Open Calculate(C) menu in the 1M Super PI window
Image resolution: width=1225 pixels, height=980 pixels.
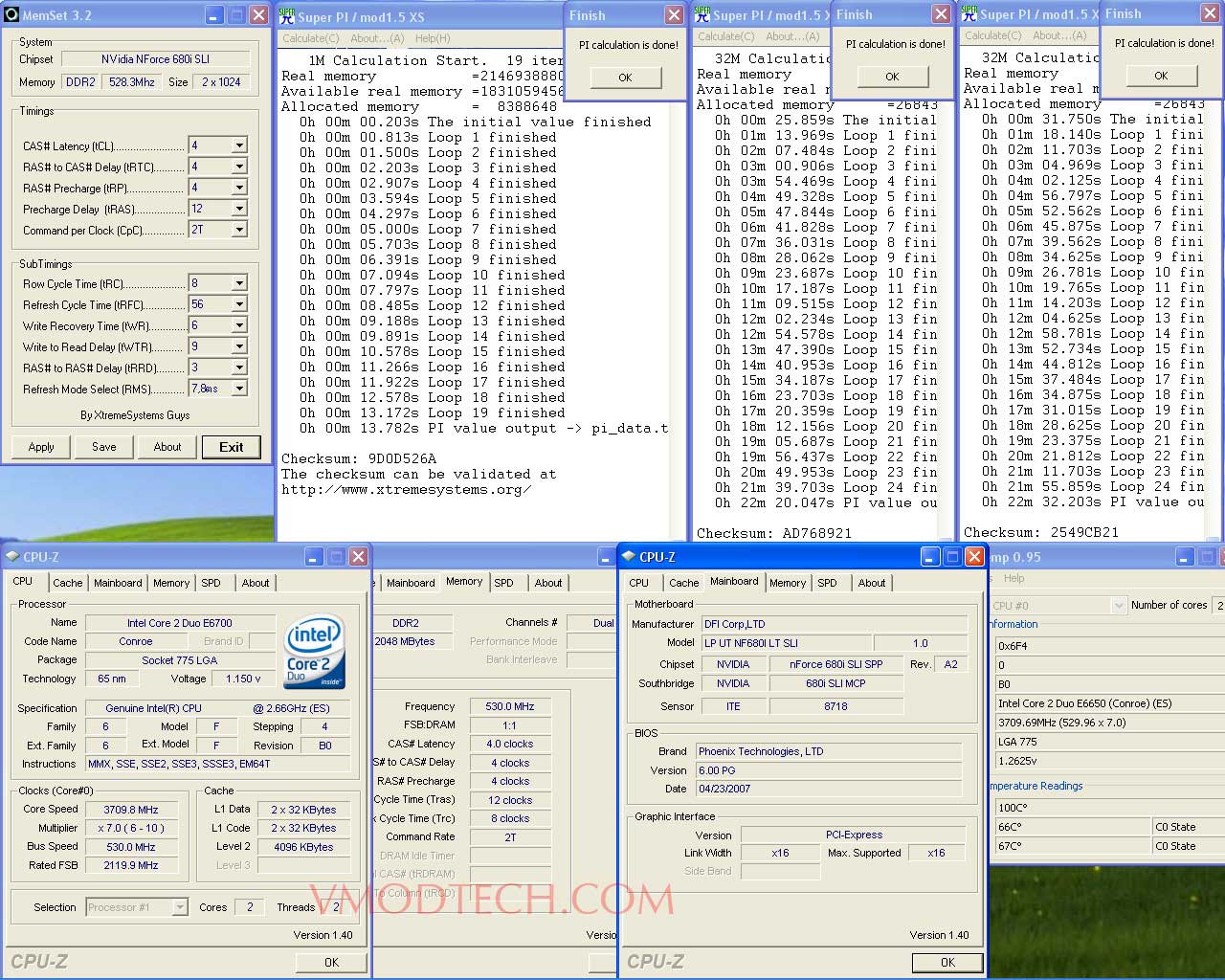coord(310,38)
